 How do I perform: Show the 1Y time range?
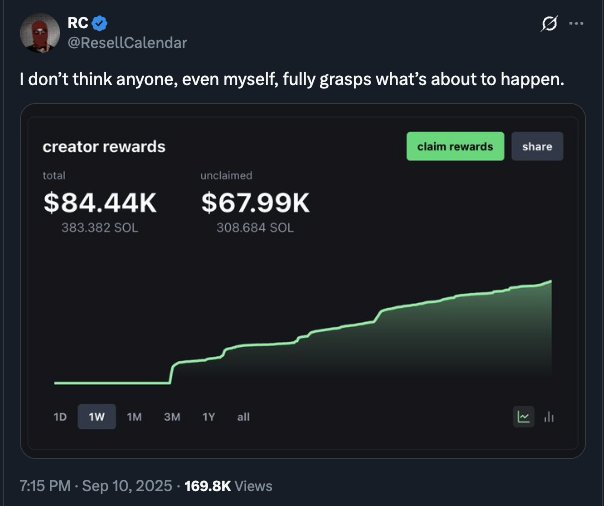pos(208,417)
